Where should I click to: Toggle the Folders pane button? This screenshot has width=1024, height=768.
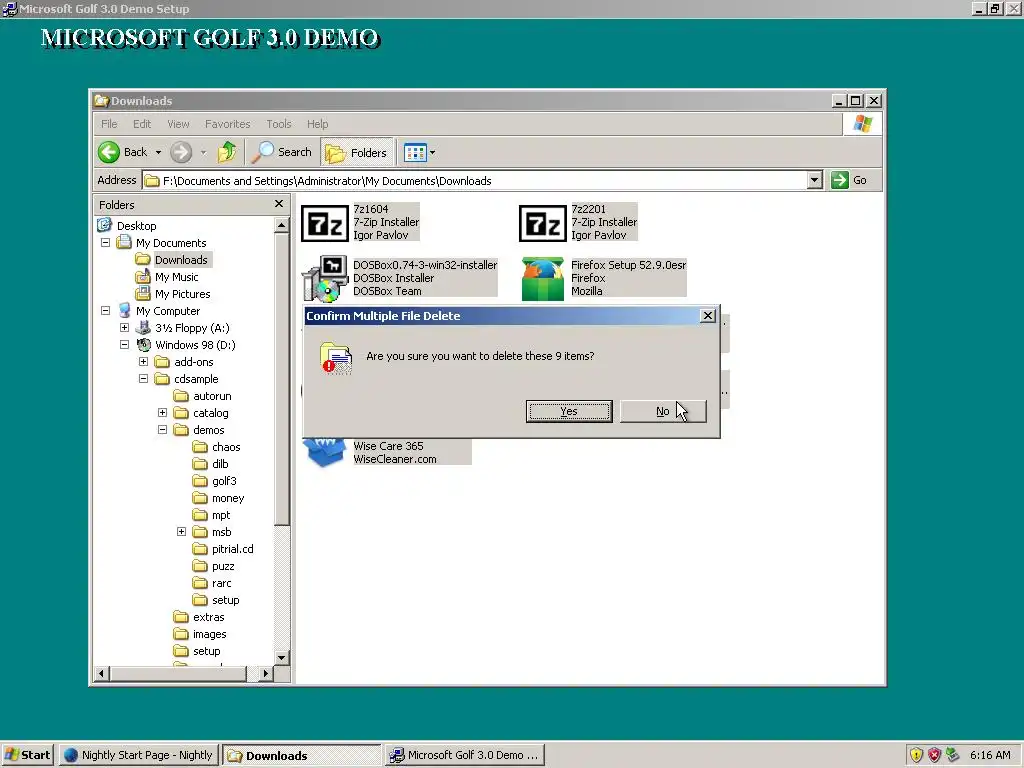click(357, 152)
